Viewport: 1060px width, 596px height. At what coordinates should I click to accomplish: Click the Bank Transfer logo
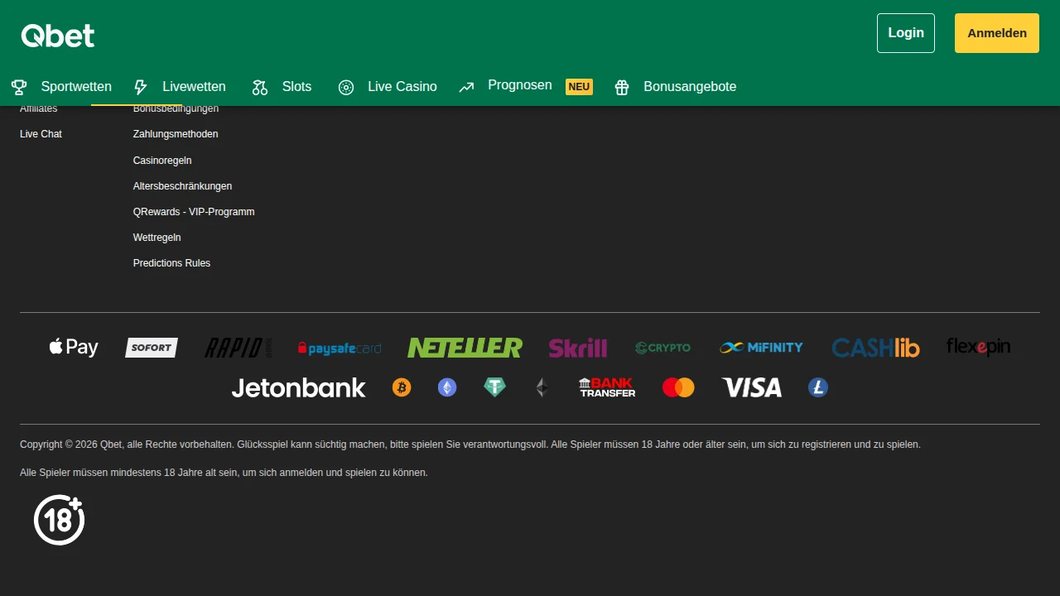click(x=607, y=387)
